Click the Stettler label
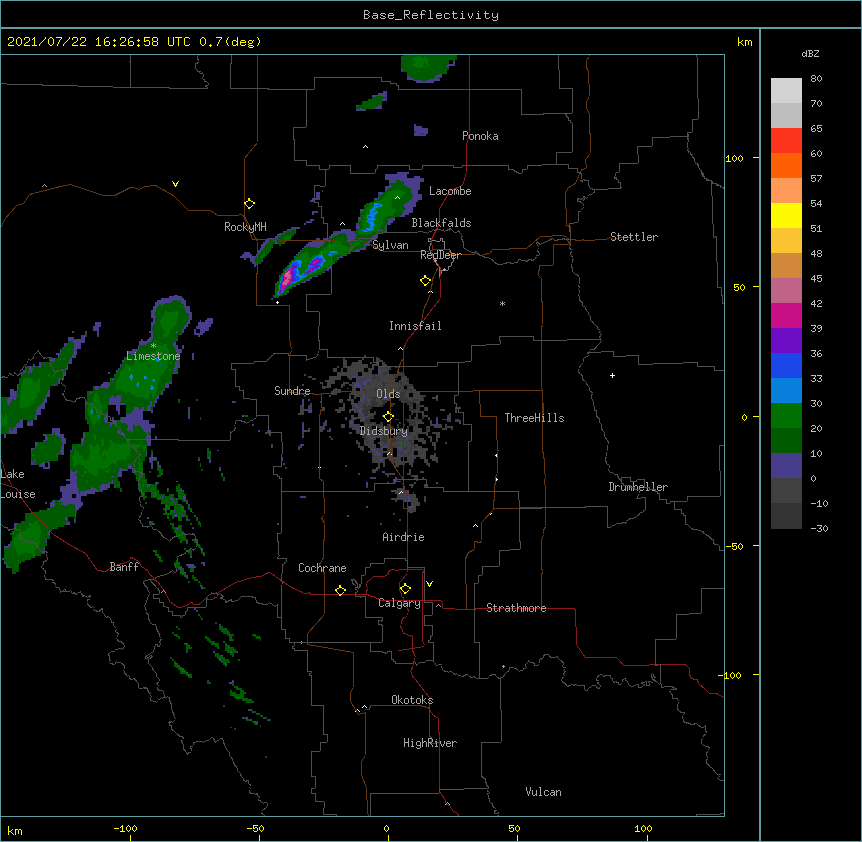The height and width of the screenshot is (842, 862). pos(633,237)
